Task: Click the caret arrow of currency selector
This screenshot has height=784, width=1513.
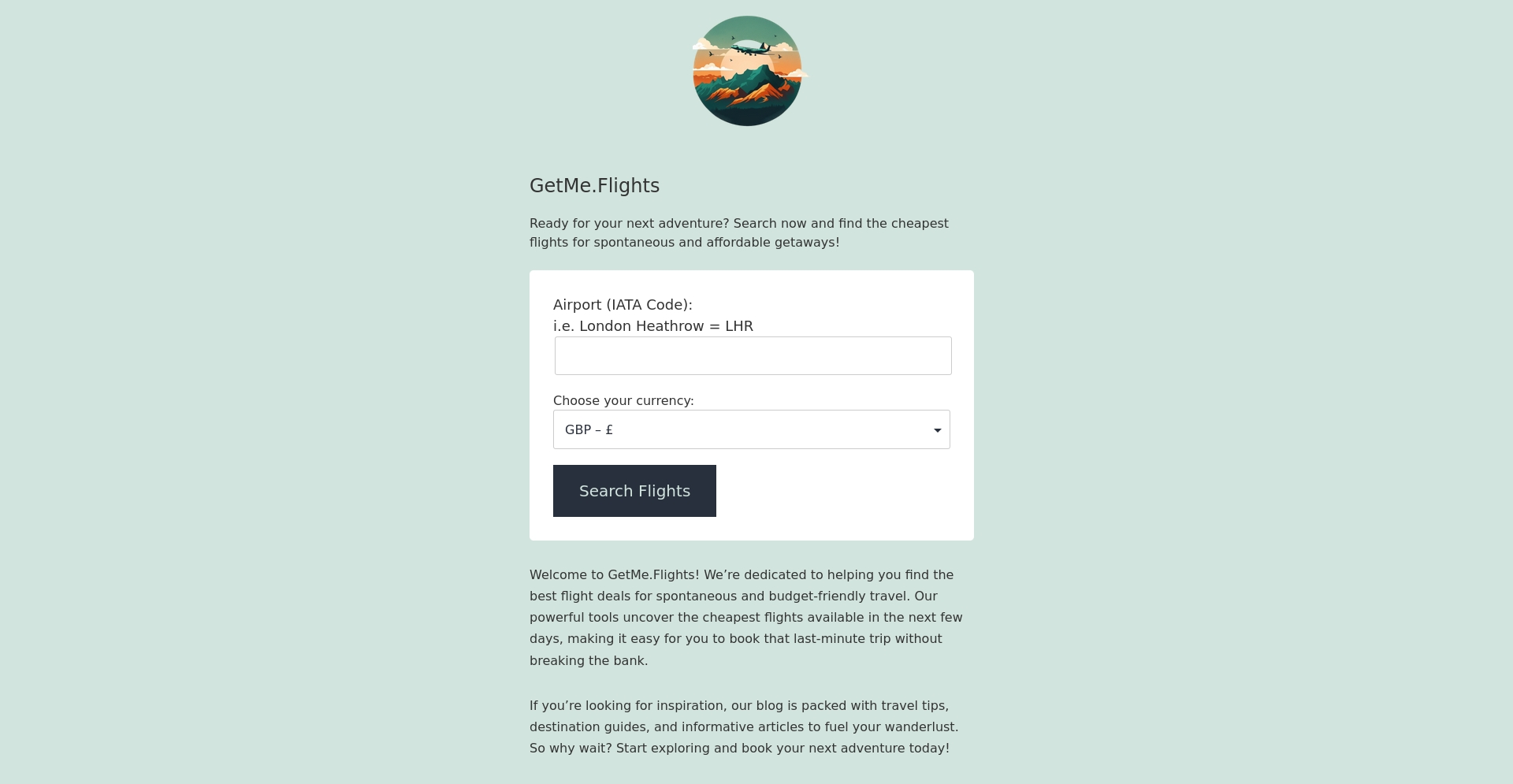Action: (937, 430)
